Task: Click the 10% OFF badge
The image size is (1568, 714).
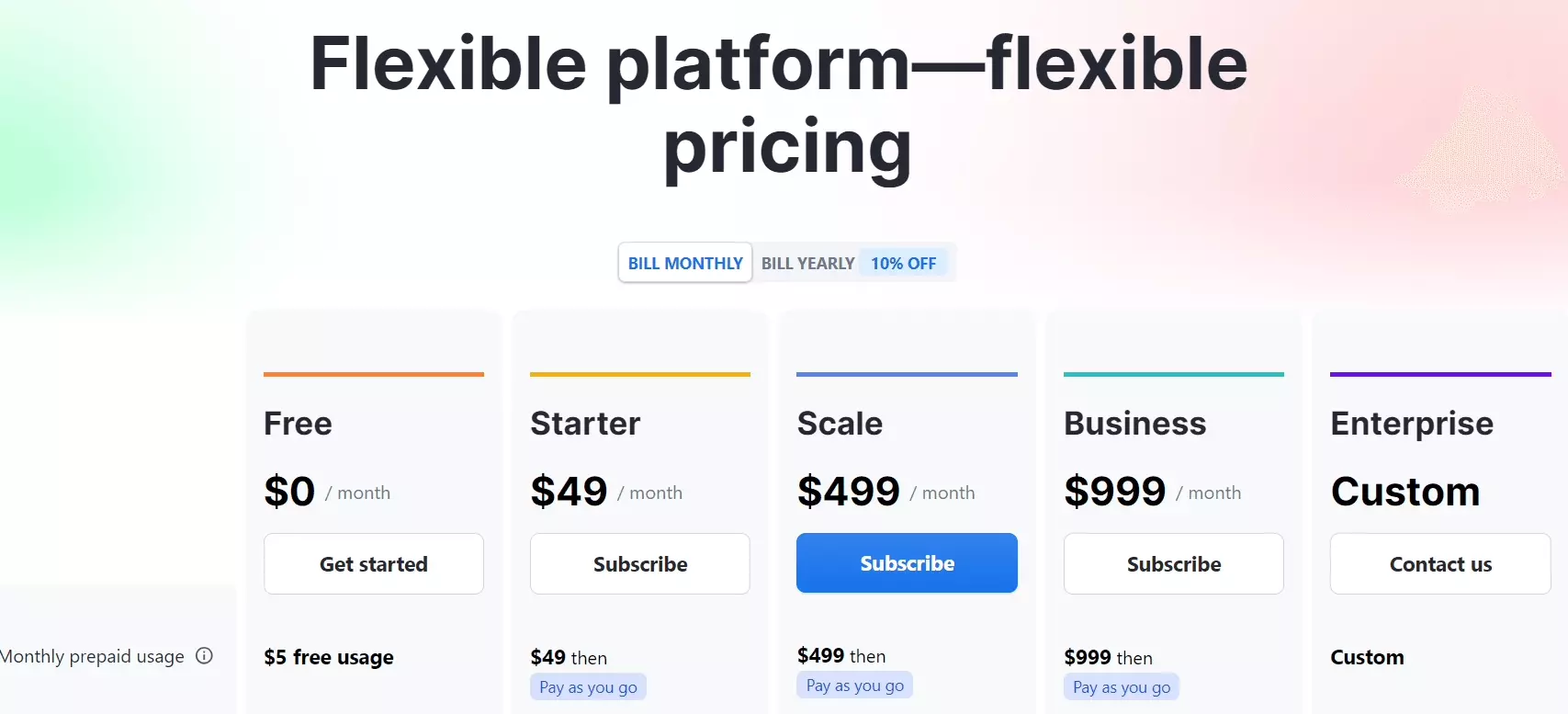Action: click(903, 264)
